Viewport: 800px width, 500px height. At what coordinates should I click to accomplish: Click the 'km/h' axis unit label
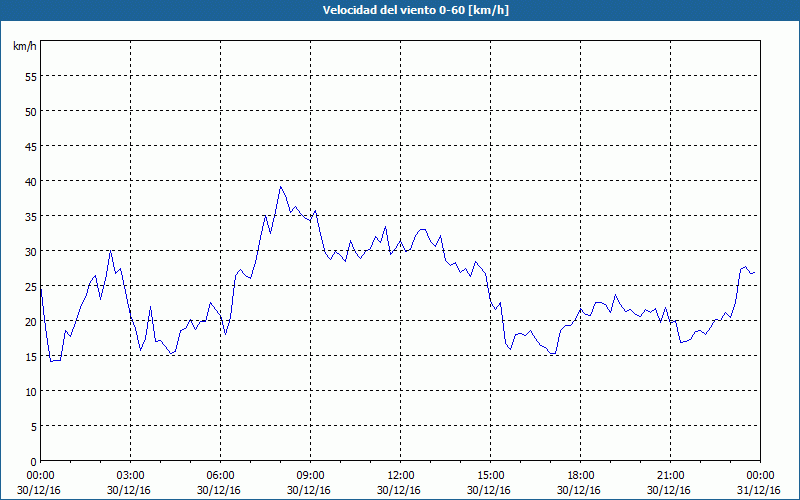(x=25, y=46)
